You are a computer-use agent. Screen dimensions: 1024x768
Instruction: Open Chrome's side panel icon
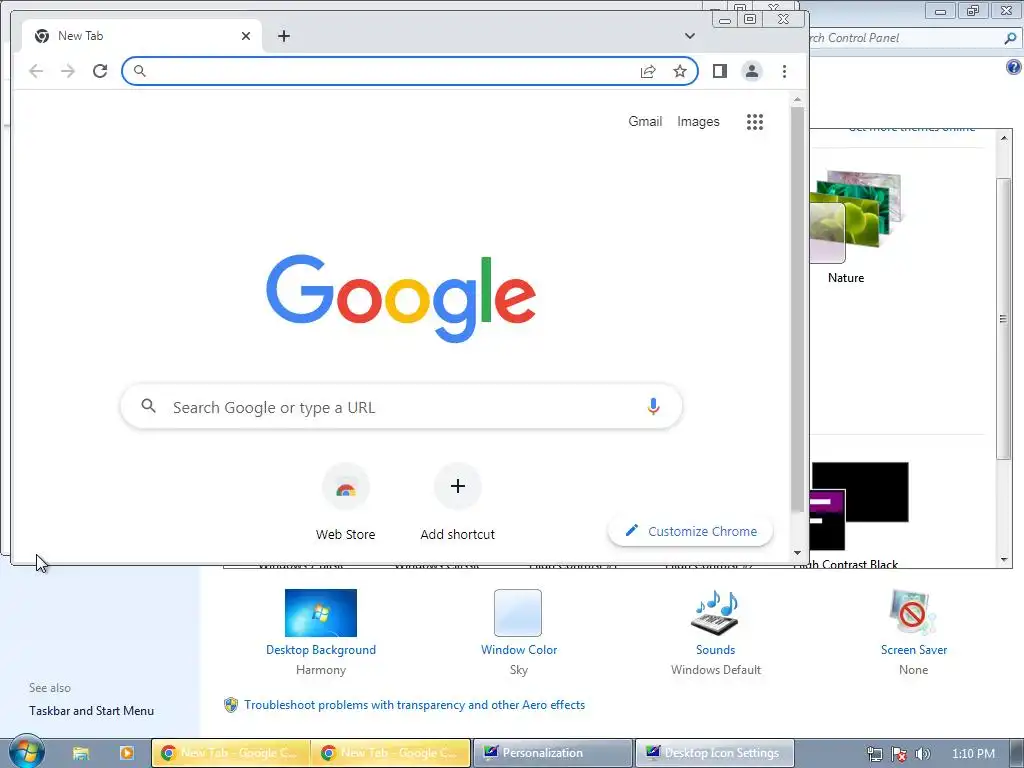tap(720, 71)
